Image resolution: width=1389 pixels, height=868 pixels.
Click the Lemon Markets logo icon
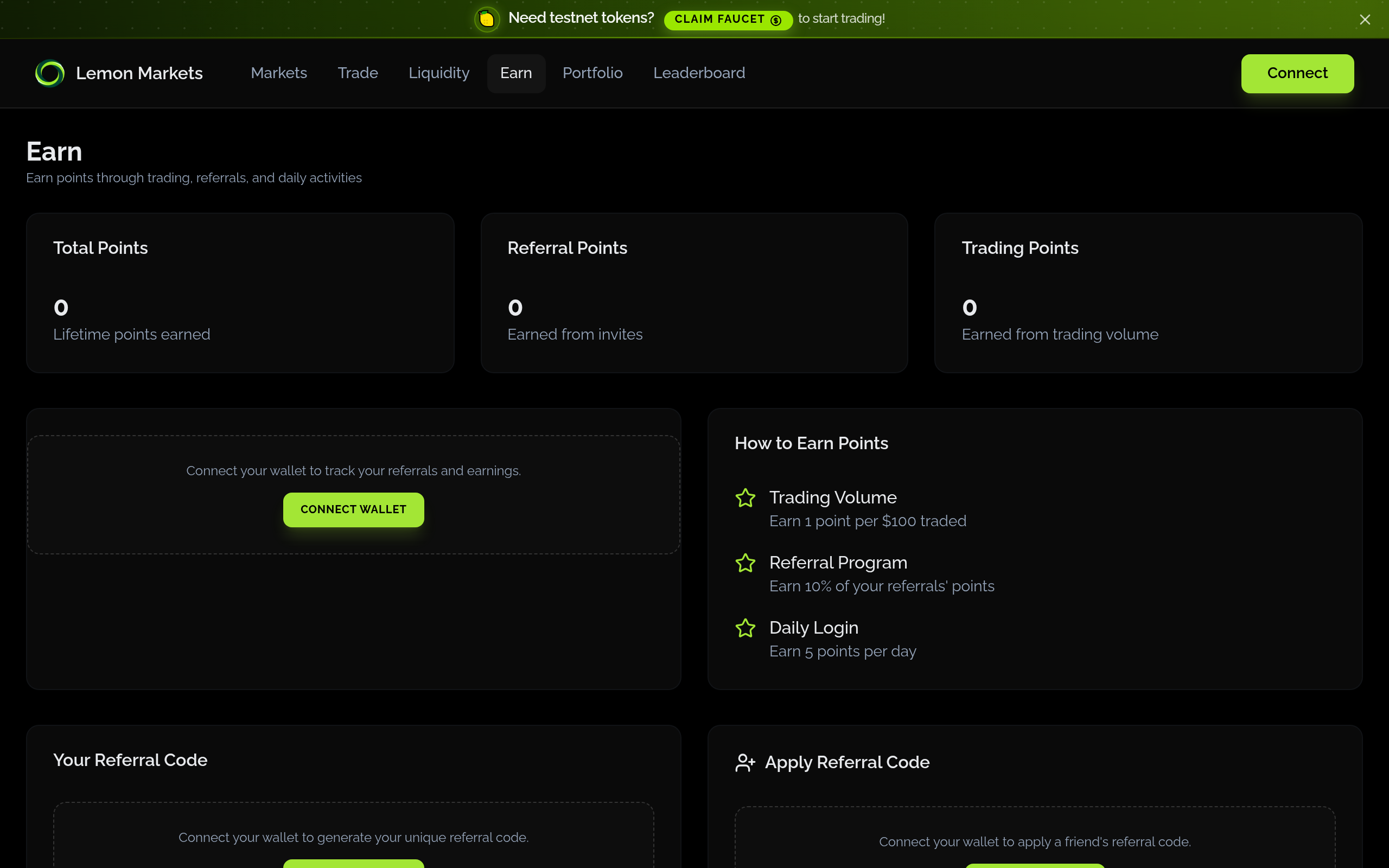(50, 73)
